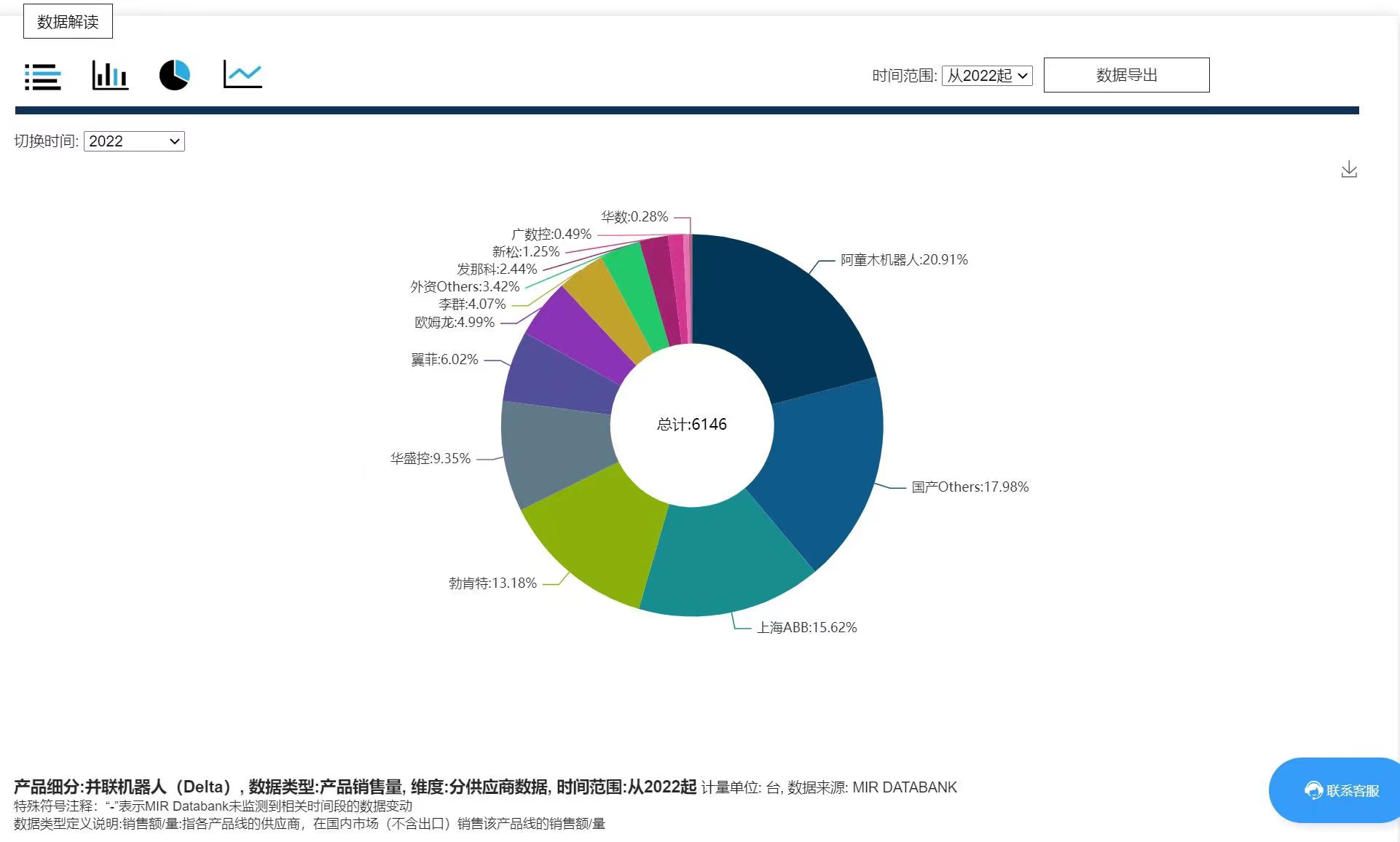Switch to the bar chart view icon
Viewport: 1400px width, 842px height.
coord(110,75)
